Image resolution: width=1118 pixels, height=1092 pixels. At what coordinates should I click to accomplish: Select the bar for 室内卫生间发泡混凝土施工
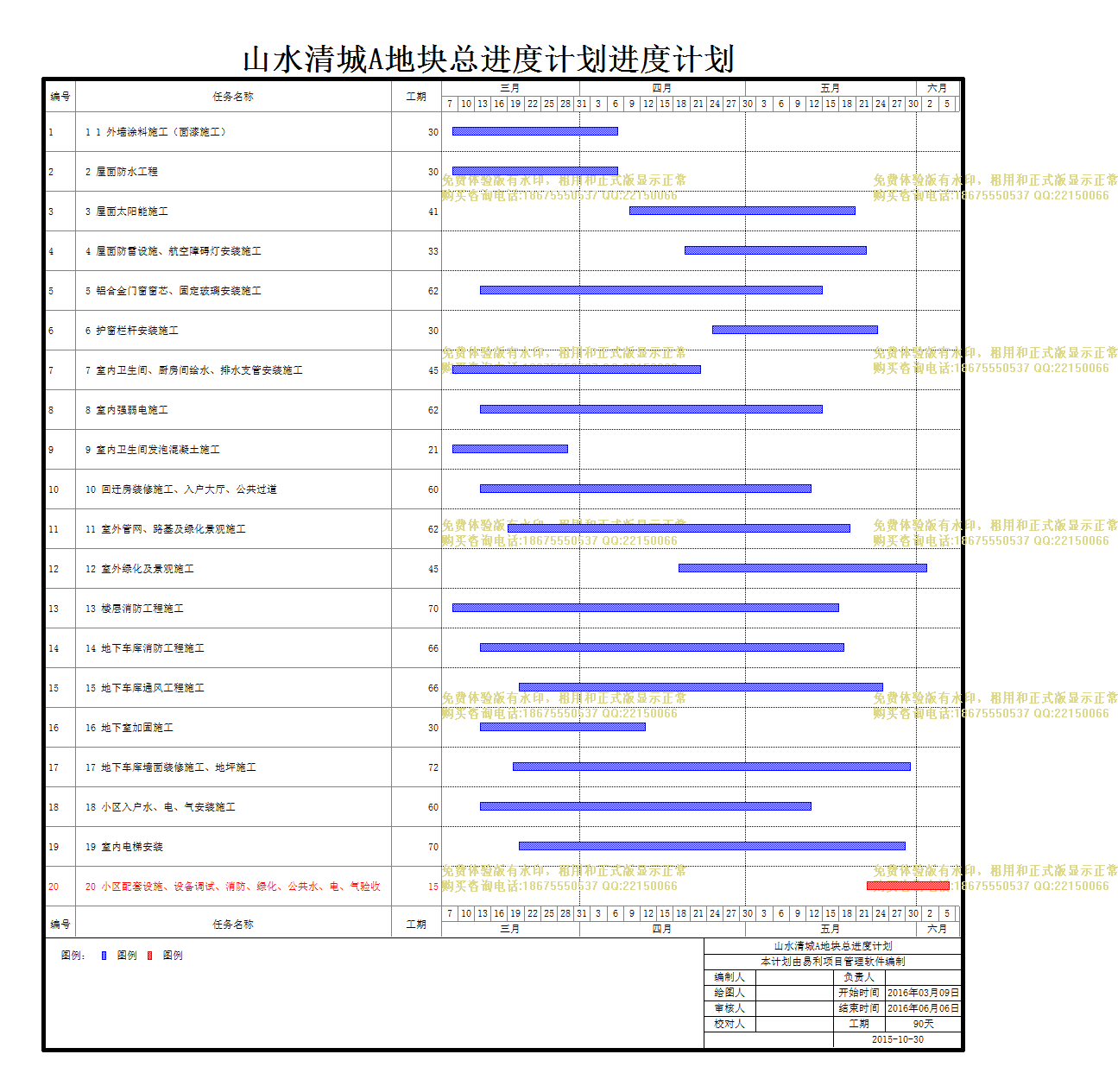click(x=510, y=449)
